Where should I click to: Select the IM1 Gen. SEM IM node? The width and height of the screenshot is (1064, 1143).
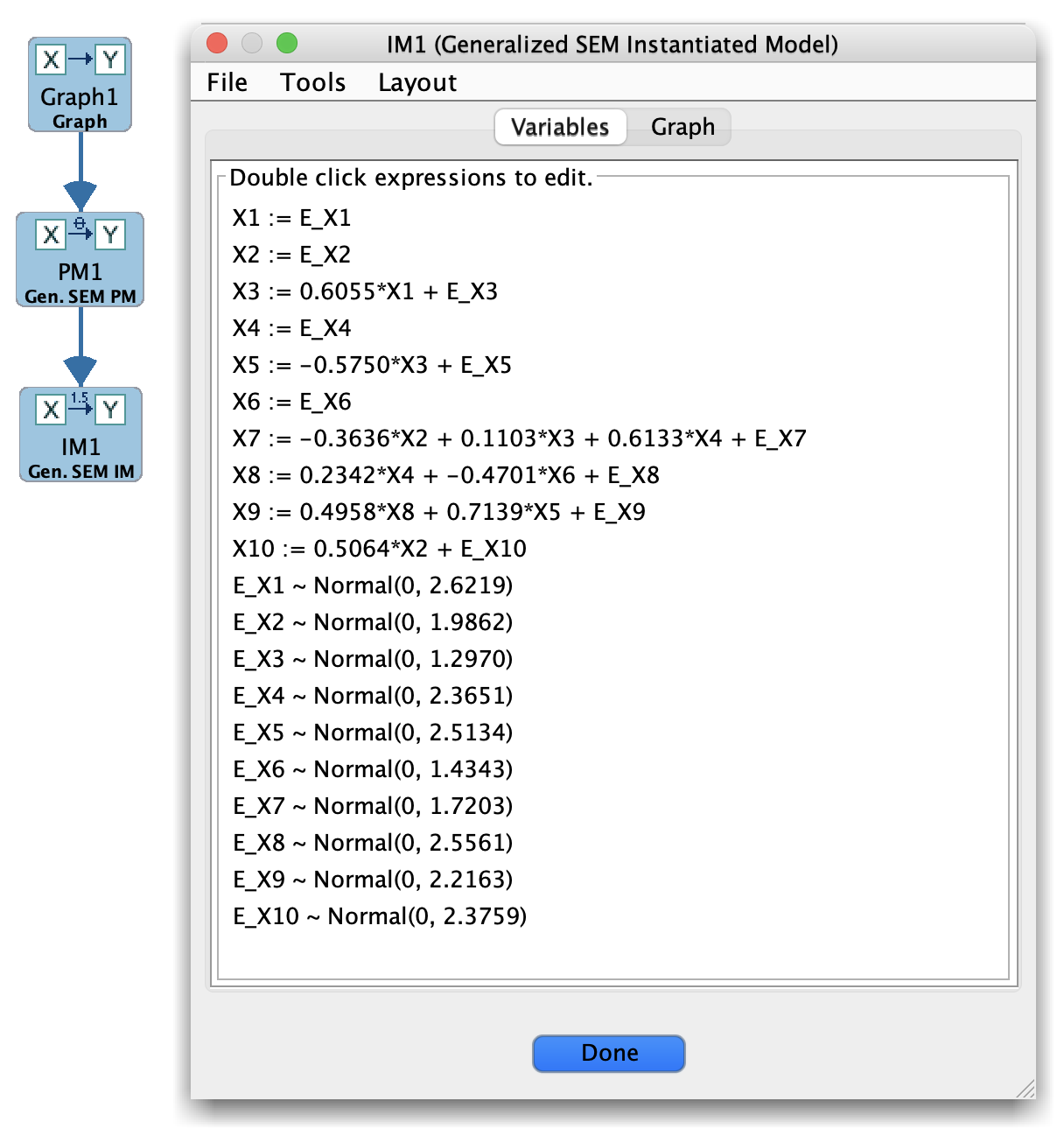click(x=80, y=435)
